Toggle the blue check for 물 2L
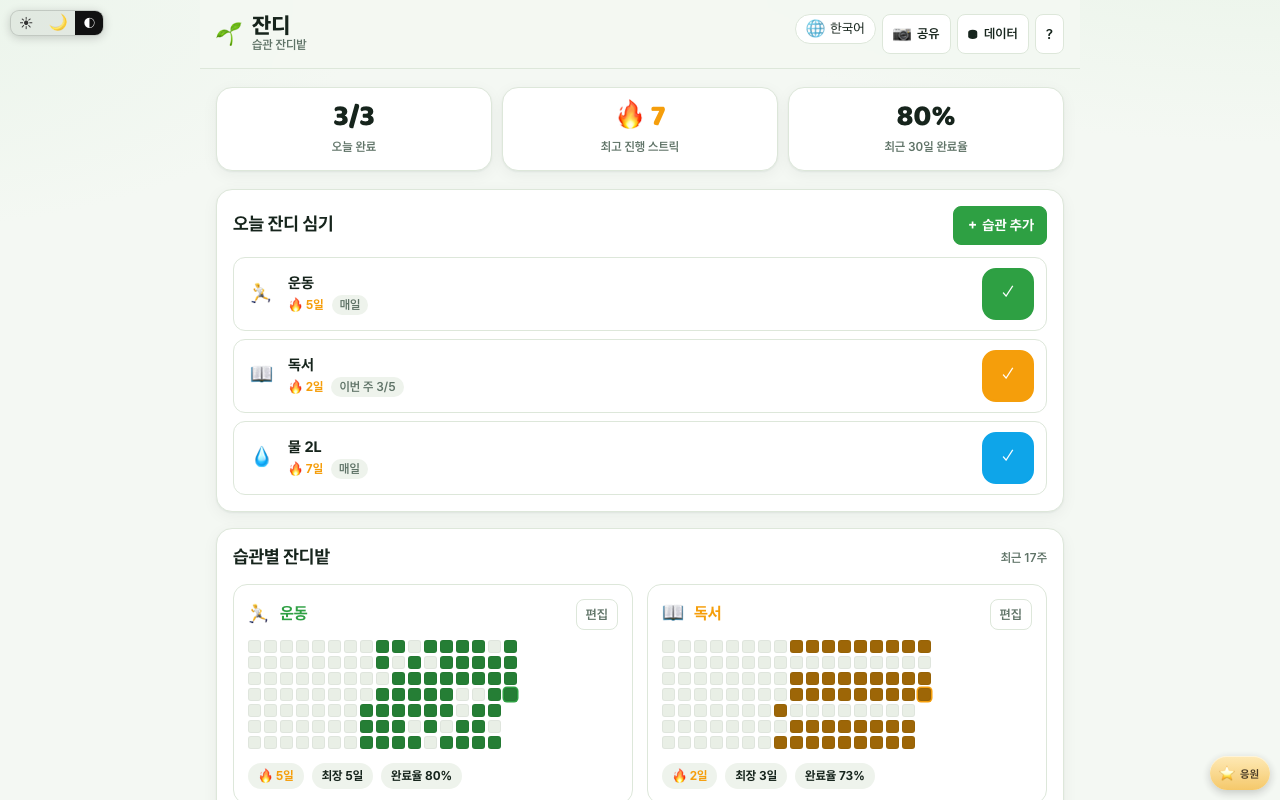This screenshot has height=800, width=1280. coord(1008,458)
